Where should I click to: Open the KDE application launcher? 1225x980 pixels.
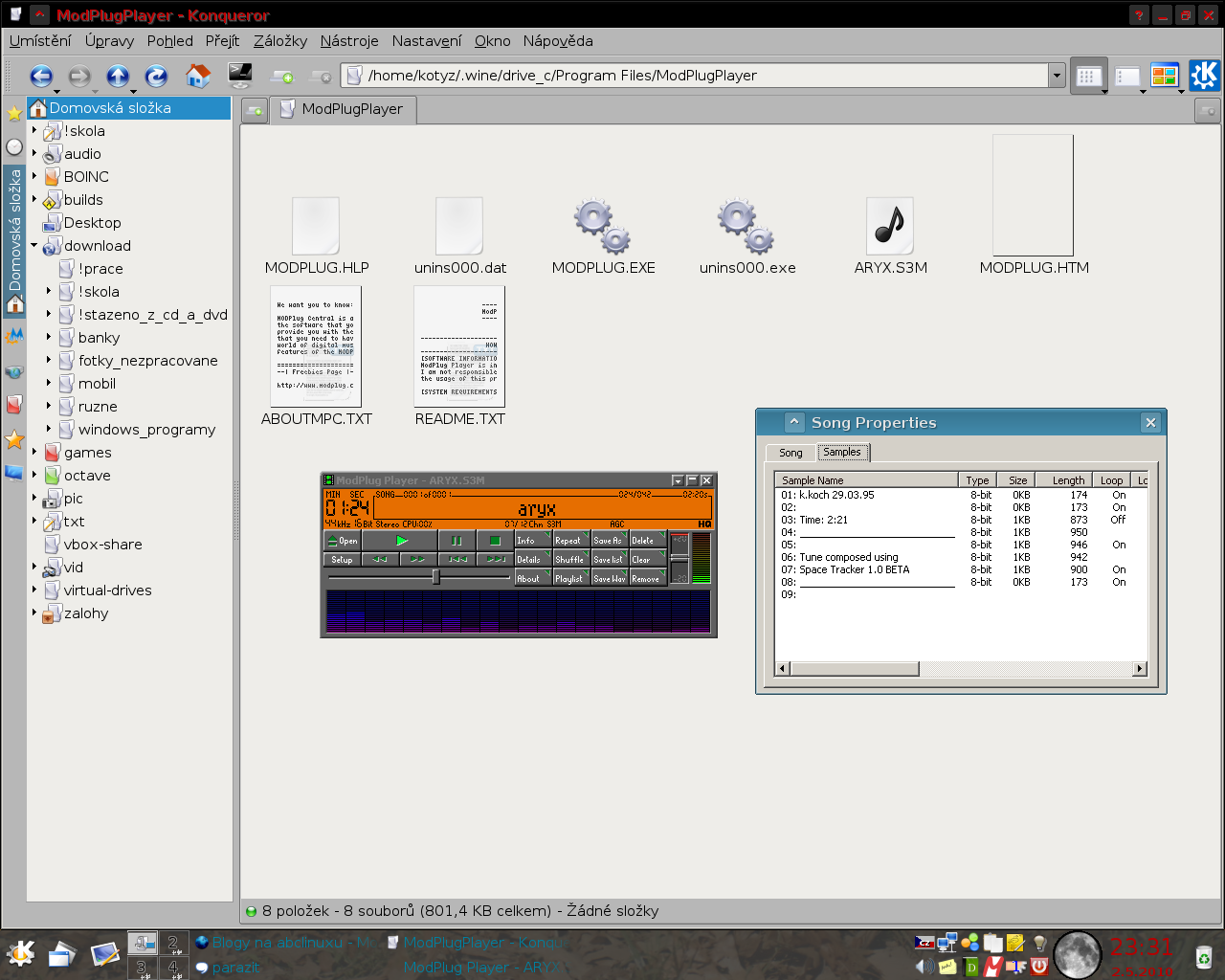click(20, 953)
